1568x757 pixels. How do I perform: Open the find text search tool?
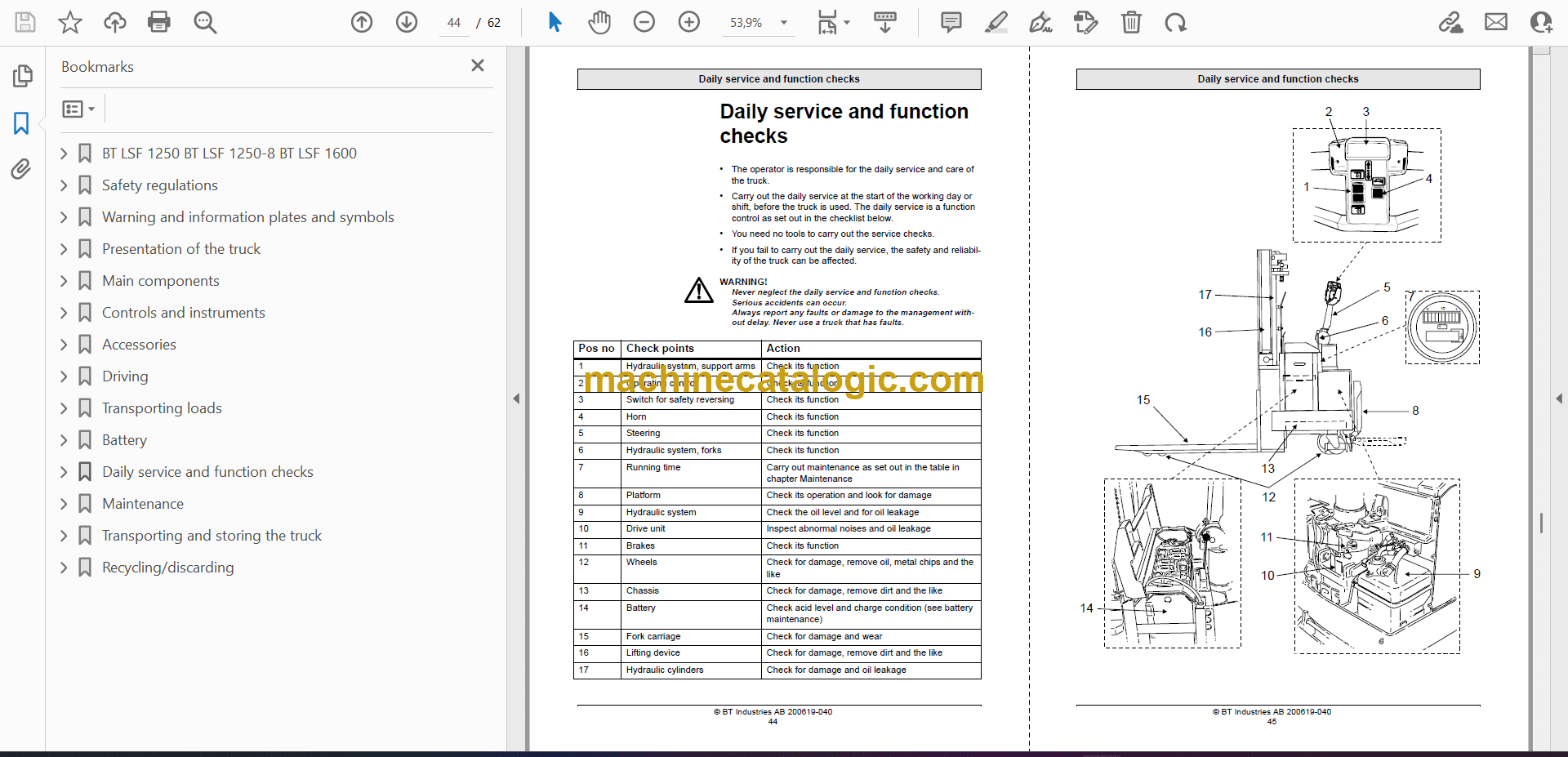tap(205, 22)
